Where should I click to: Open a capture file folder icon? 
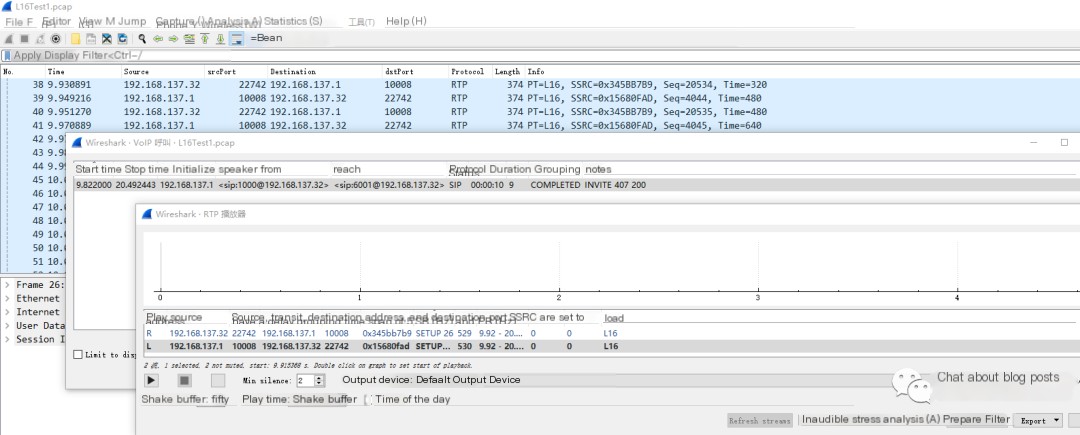pos(75,39)
